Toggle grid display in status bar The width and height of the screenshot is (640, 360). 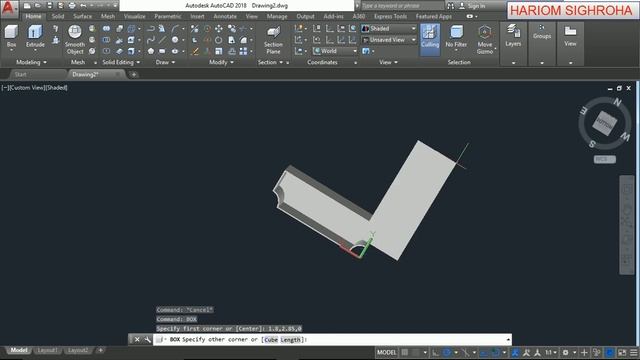coord(404,352)
